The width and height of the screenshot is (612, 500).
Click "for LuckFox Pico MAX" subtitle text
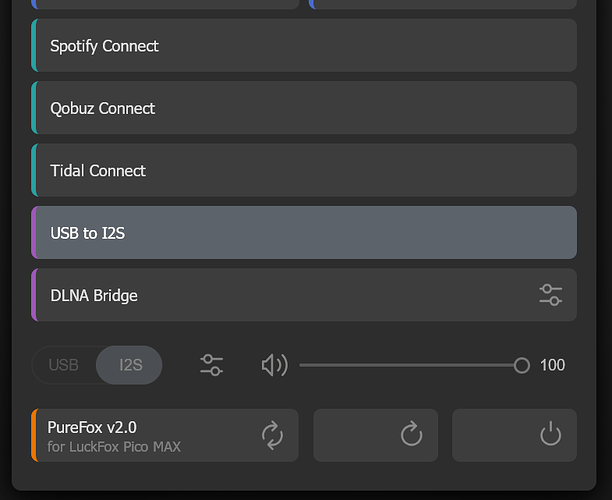(114, 447)
